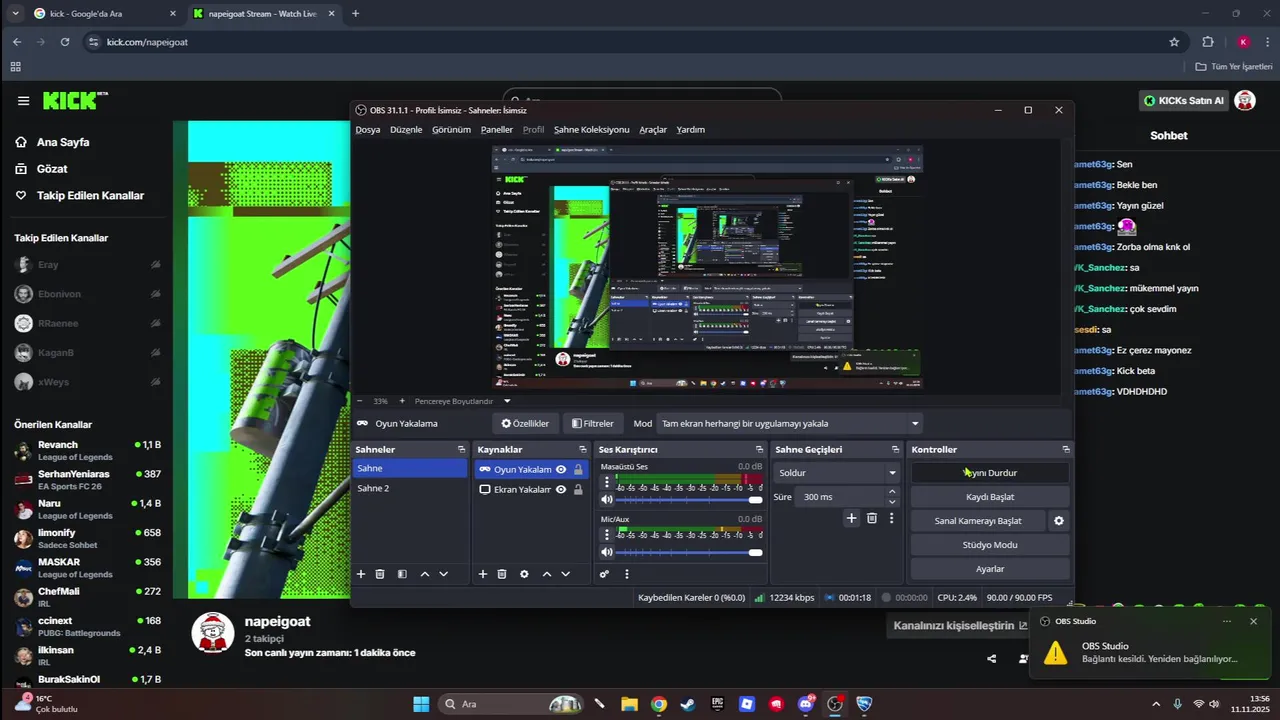Open OBS Paneller menu

[x=497, y=129]
